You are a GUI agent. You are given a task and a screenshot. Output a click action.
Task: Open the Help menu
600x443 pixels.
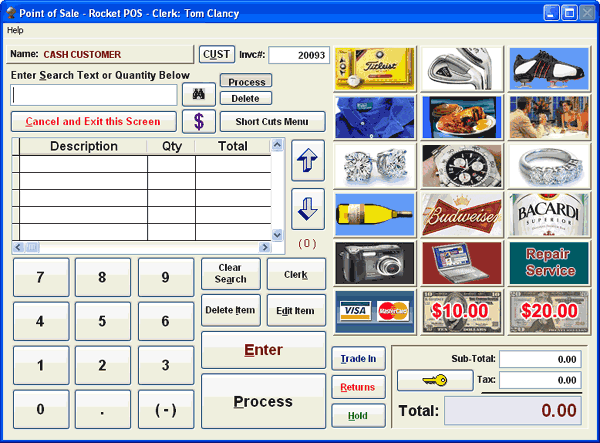[15, 30]
